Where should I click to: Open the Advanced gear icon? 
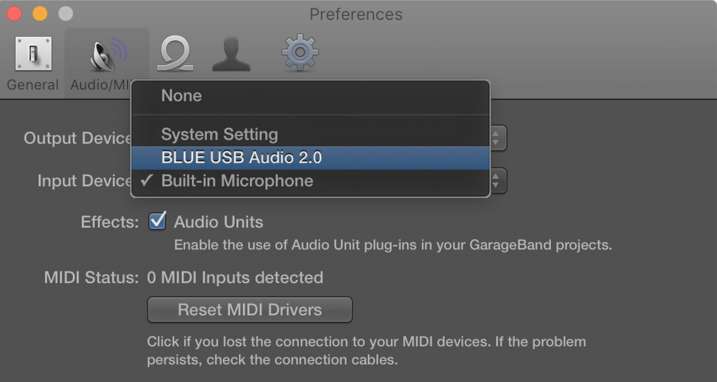300,53
